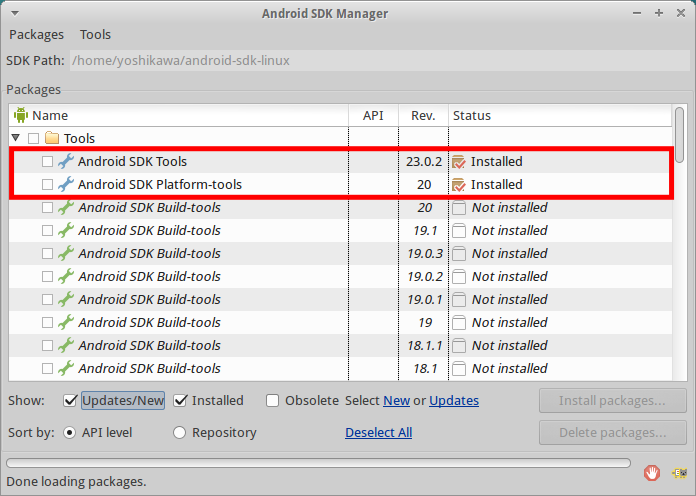Select API level sort radio button
The height and width of the screenshot is (496, 696).
point(69,433)
